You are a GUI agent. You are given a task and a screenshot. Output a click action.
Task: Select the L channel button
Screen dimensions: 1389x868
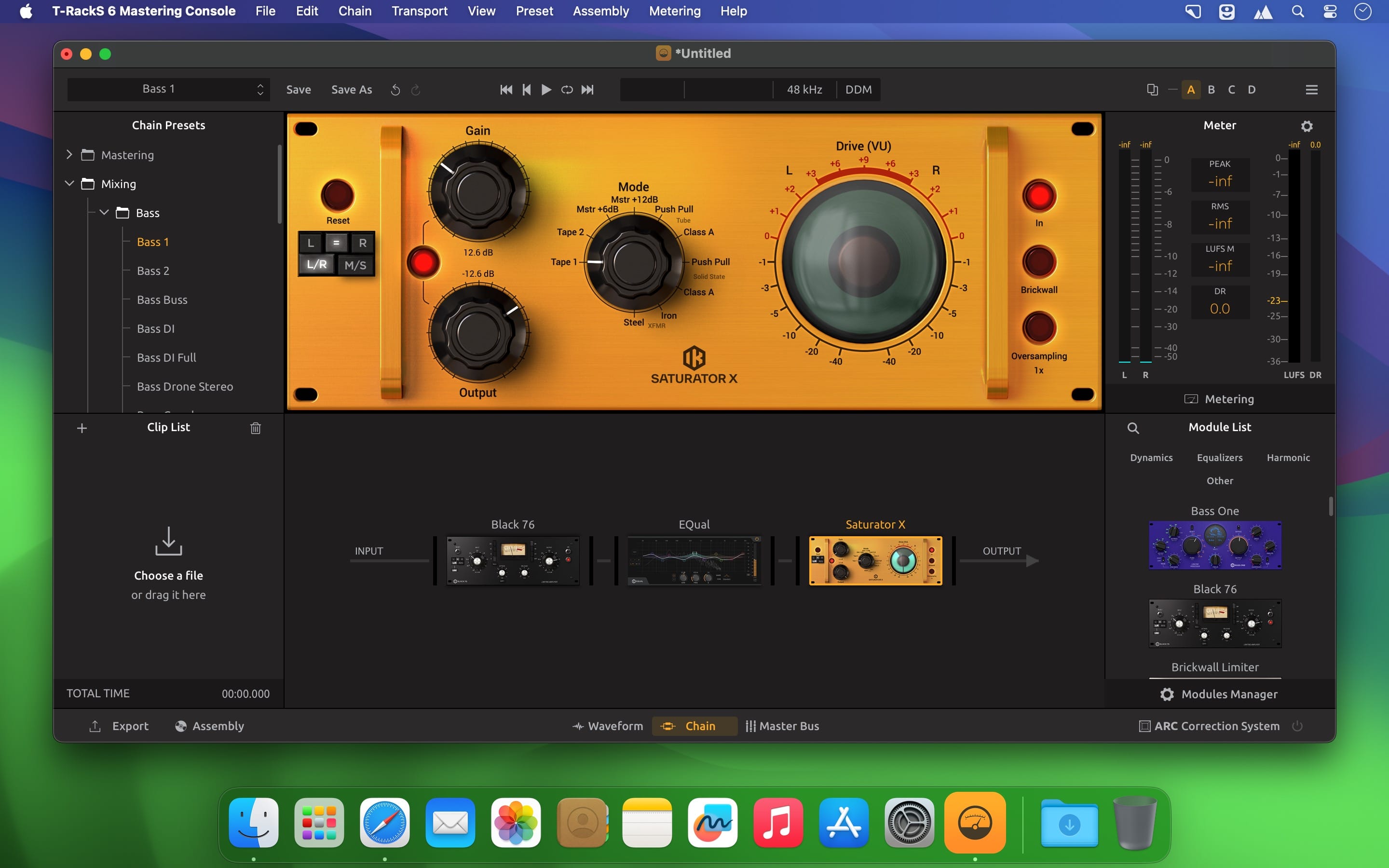point(311,243)
